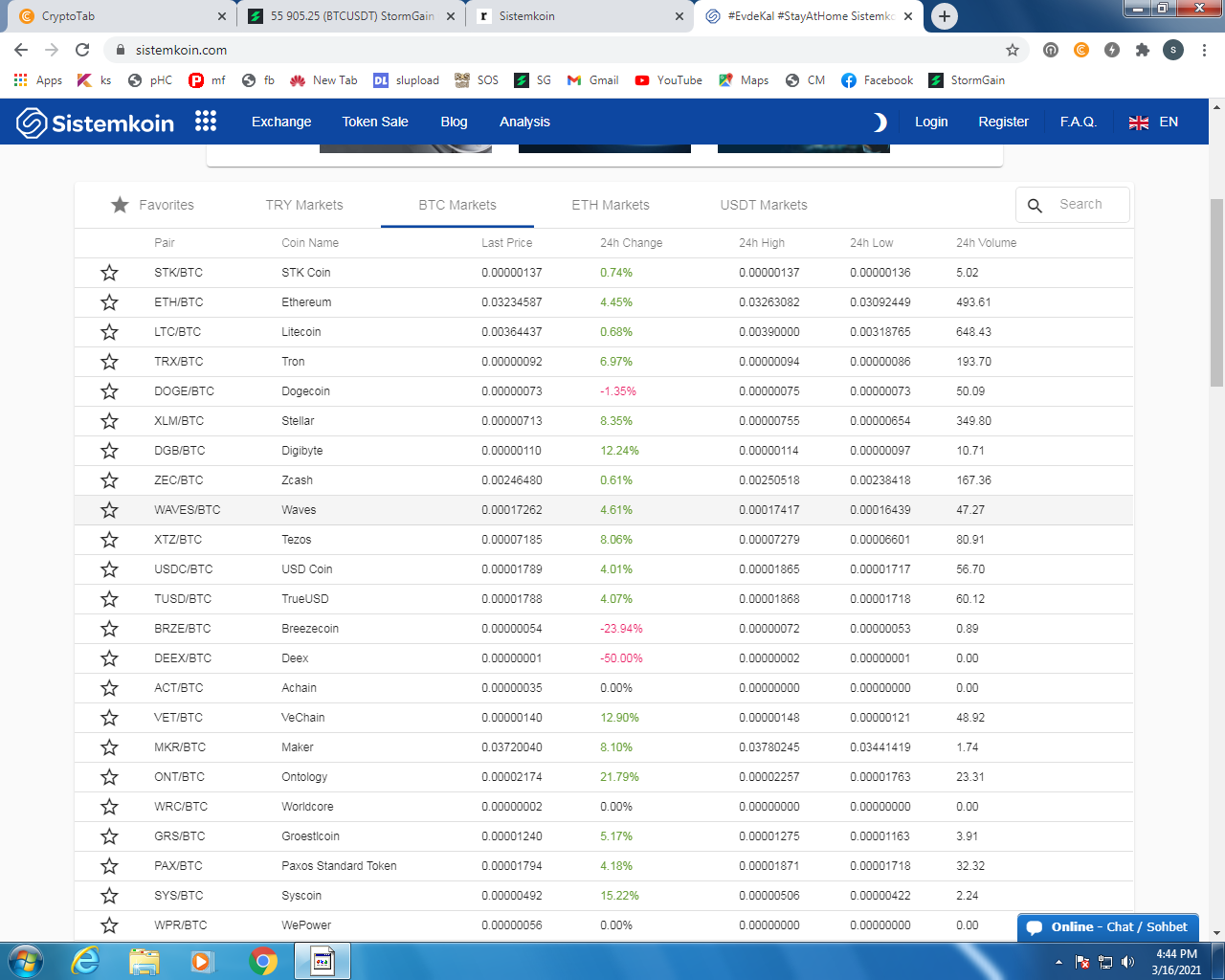This screenshot has height=980, width=1225.
Task: Open the Favorites tab
Action: (x=152, y=205)
